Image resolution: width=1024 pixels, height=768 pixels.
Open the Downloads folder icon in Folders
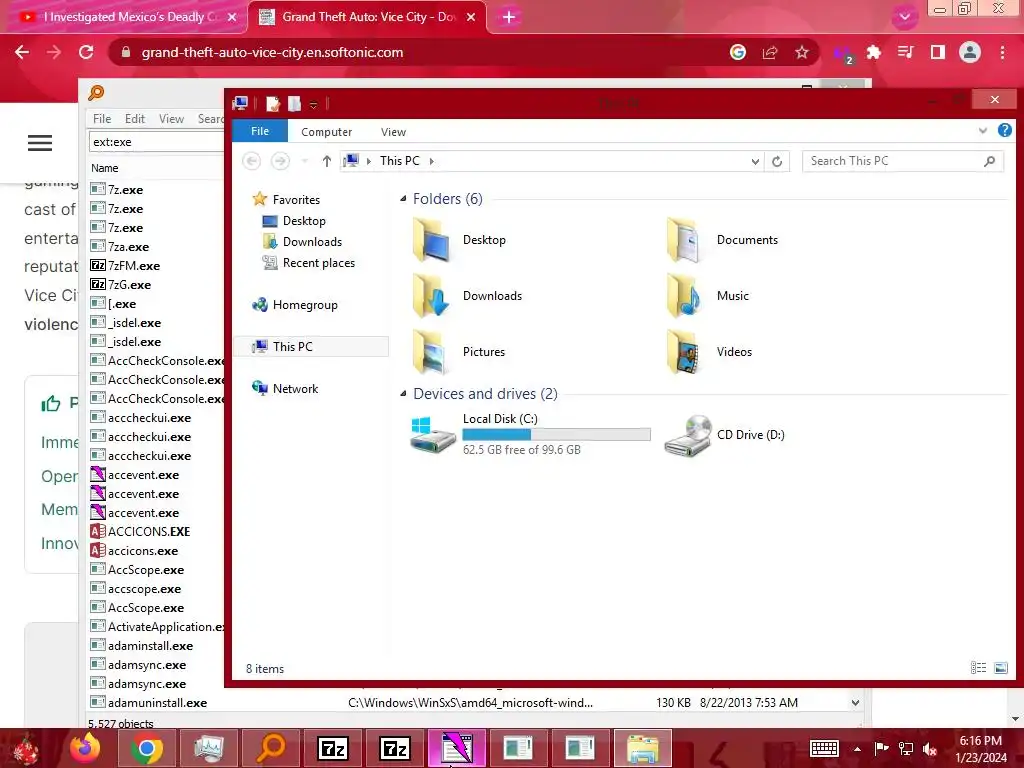(432, 296)
